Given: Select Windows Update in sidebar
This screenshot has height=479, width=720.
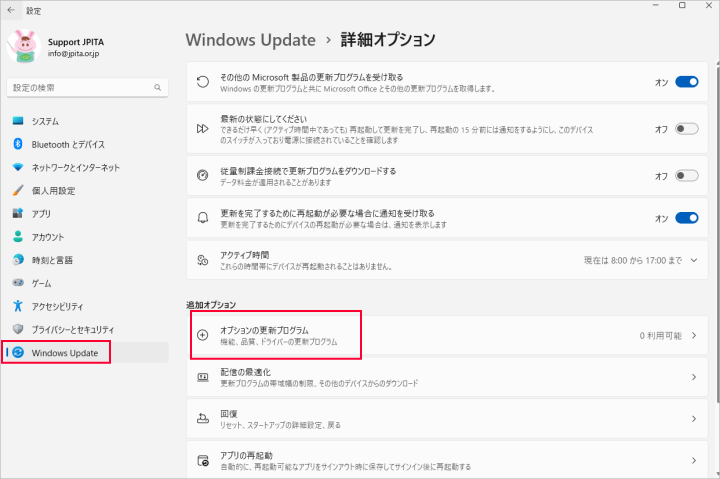Looking at the screenshot, I should [x=87, y=353].
